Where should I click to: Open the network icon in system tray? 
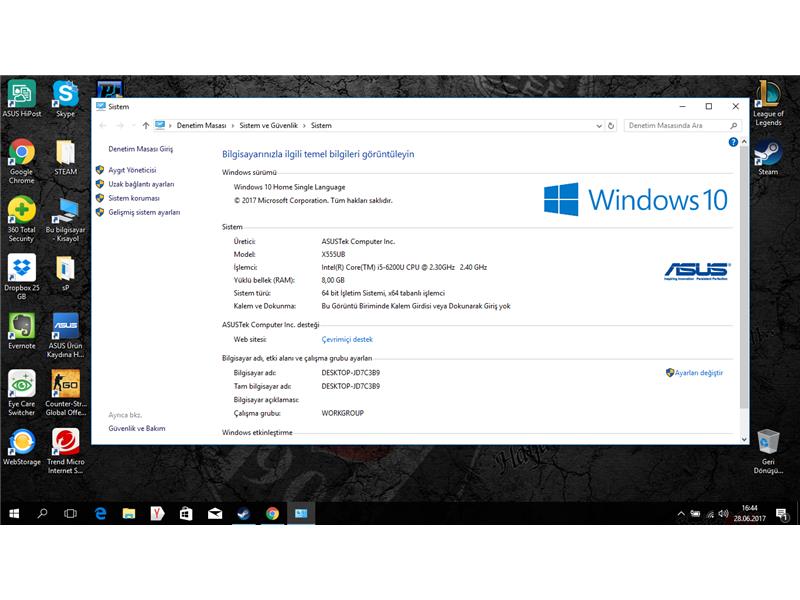tap(710, 514)
